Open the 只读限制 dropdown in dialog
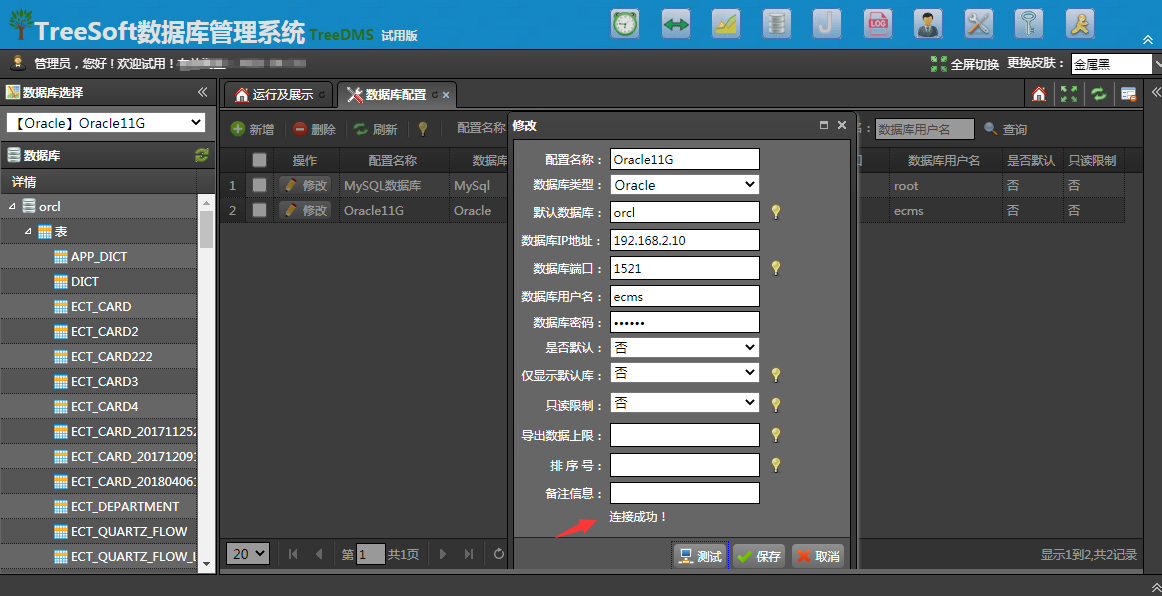Viewport: 1162px width, 596px height. [x=685, y=403]
